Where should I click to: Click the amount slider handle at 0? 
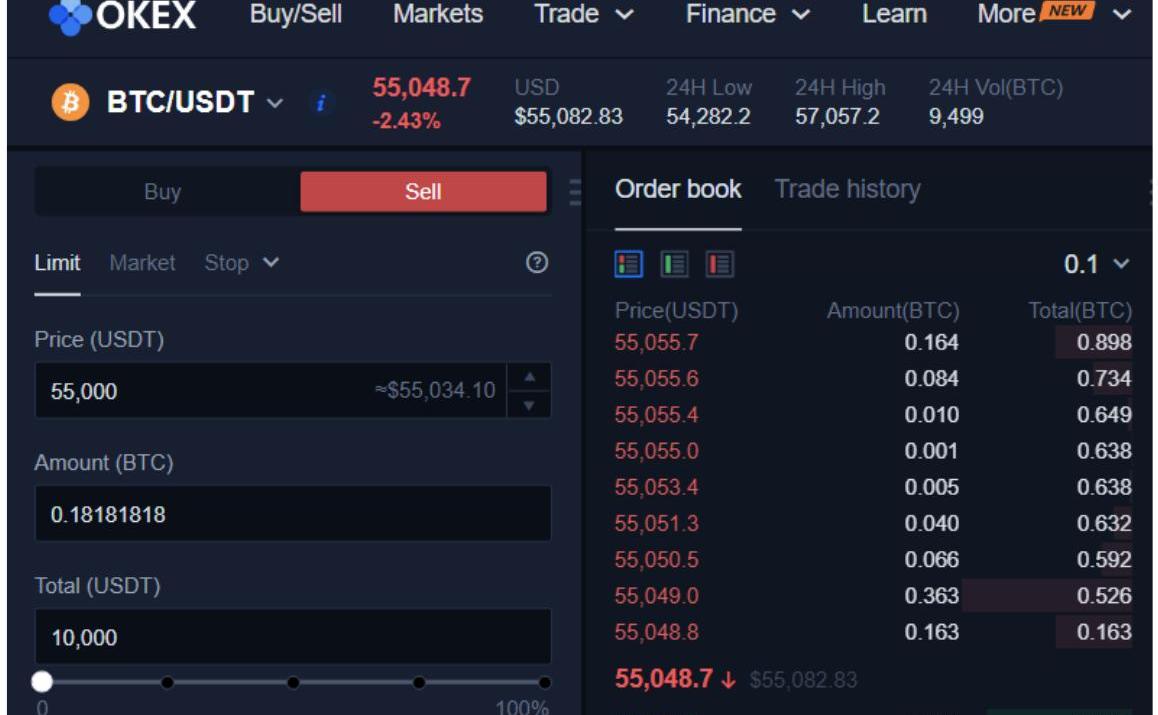coord(42,681)
